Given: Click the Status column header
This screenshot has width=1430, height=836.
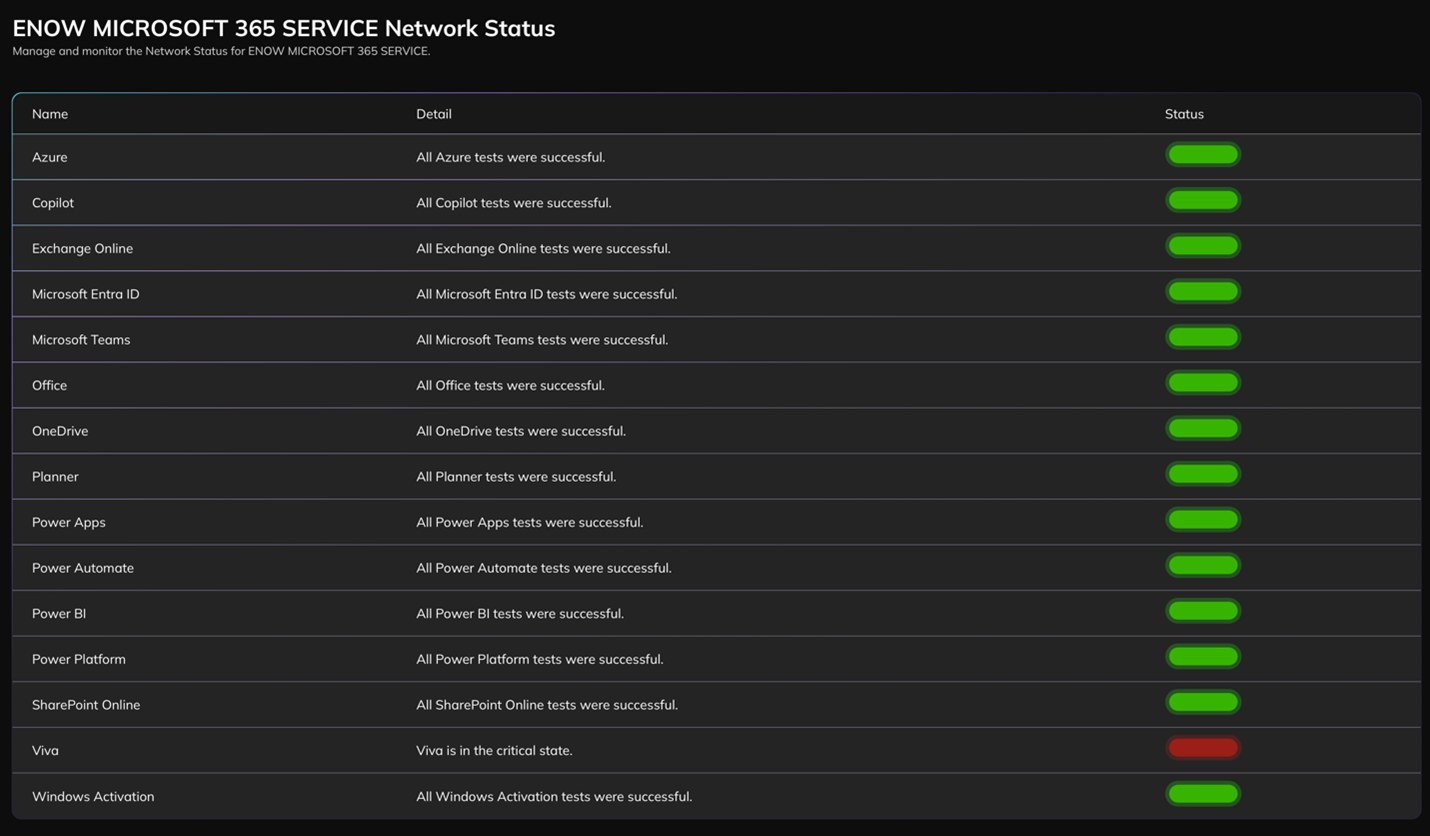Looking at the screenshot, I should (1184, 114).
